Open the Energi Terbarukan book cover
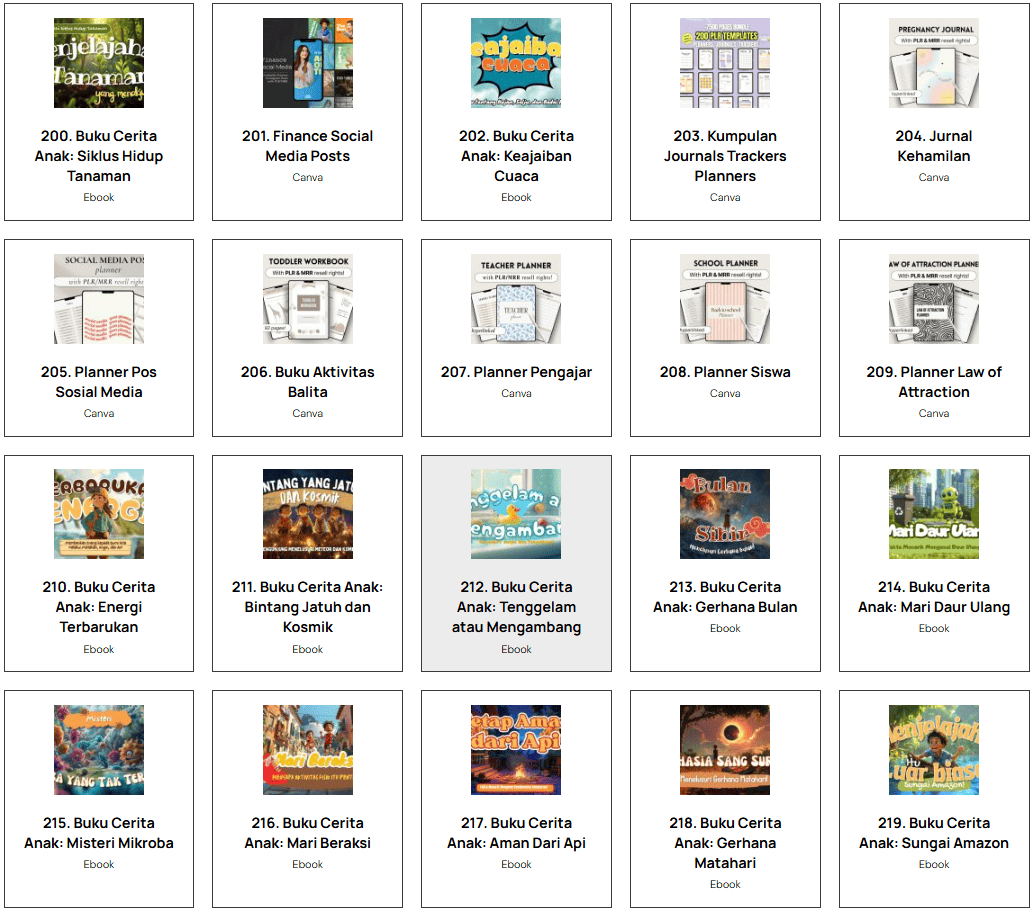 [99, 514]
